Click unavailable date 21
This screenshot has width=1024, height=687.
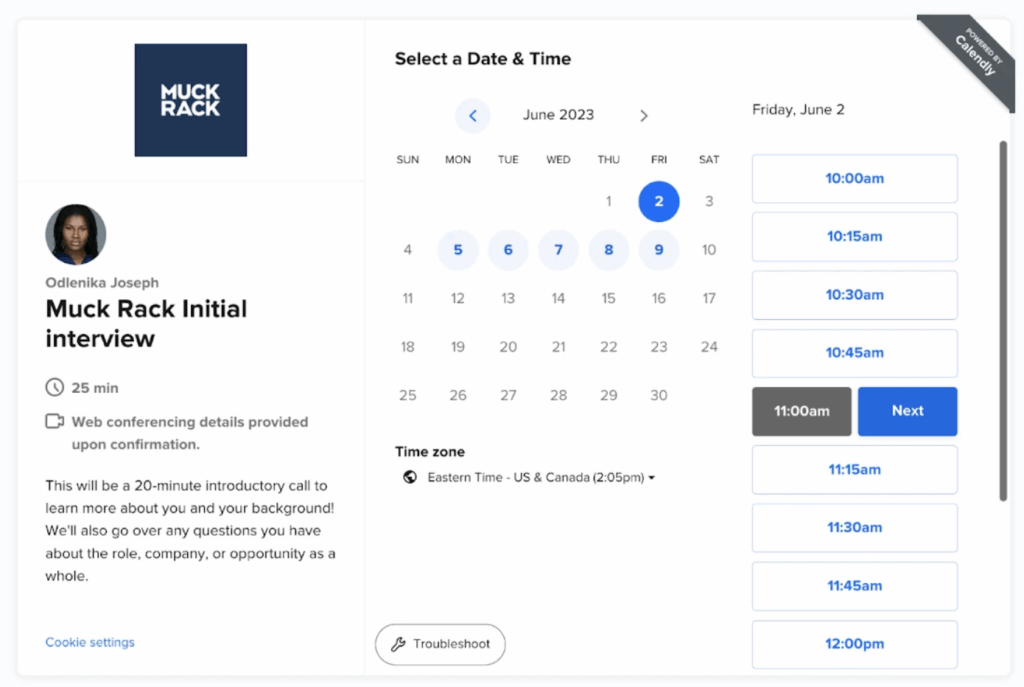point(558,347)
